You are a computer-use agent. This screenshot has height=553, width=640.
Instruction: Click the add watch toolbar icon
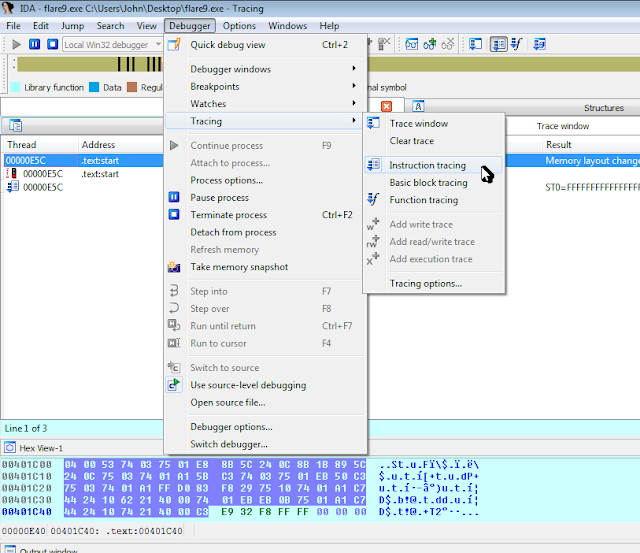pyautogui.click(x=429, y=44)
